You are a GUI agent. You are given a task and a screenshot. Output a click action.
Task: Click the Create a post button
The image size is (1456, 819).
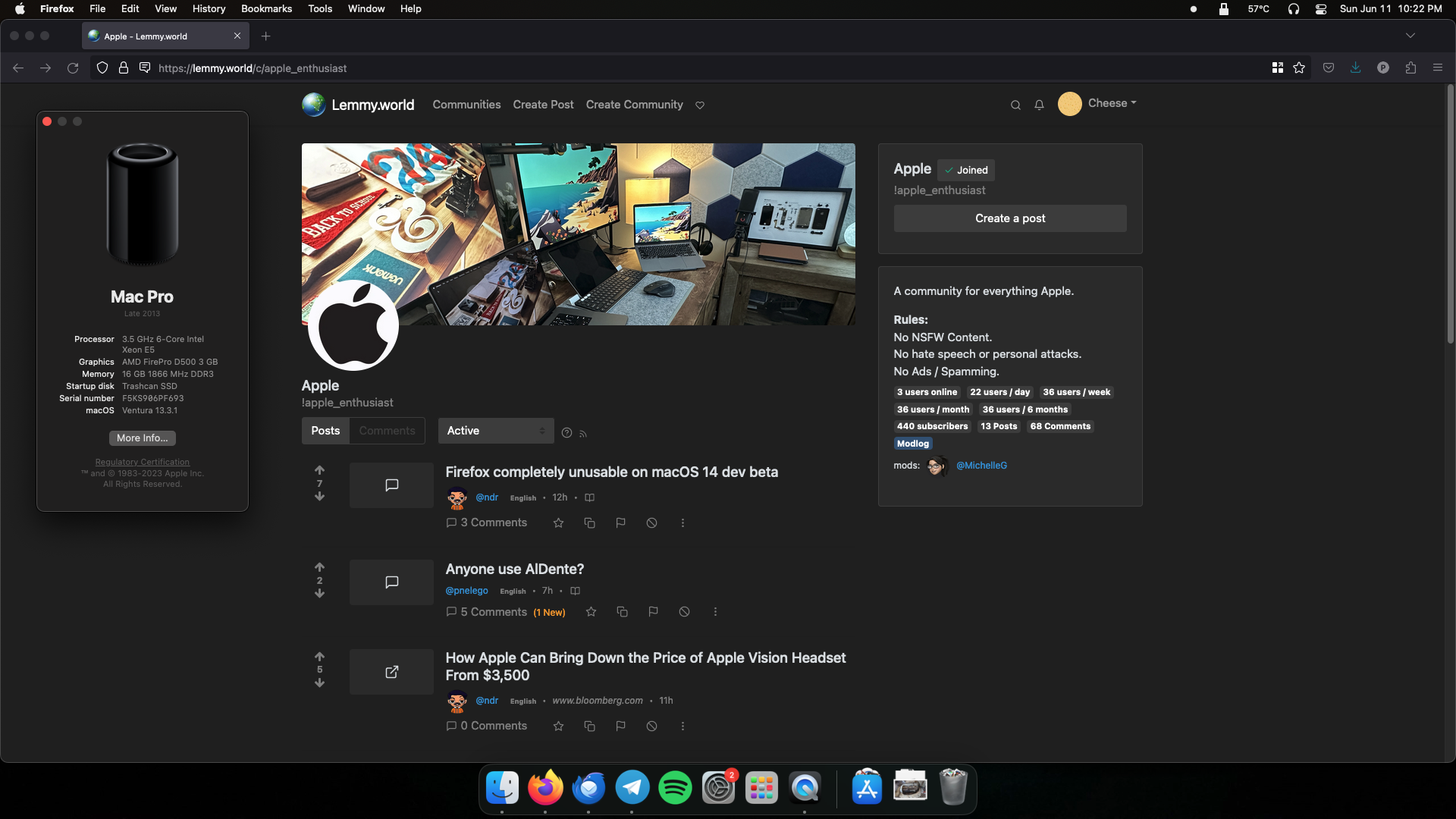(1010, 218)
